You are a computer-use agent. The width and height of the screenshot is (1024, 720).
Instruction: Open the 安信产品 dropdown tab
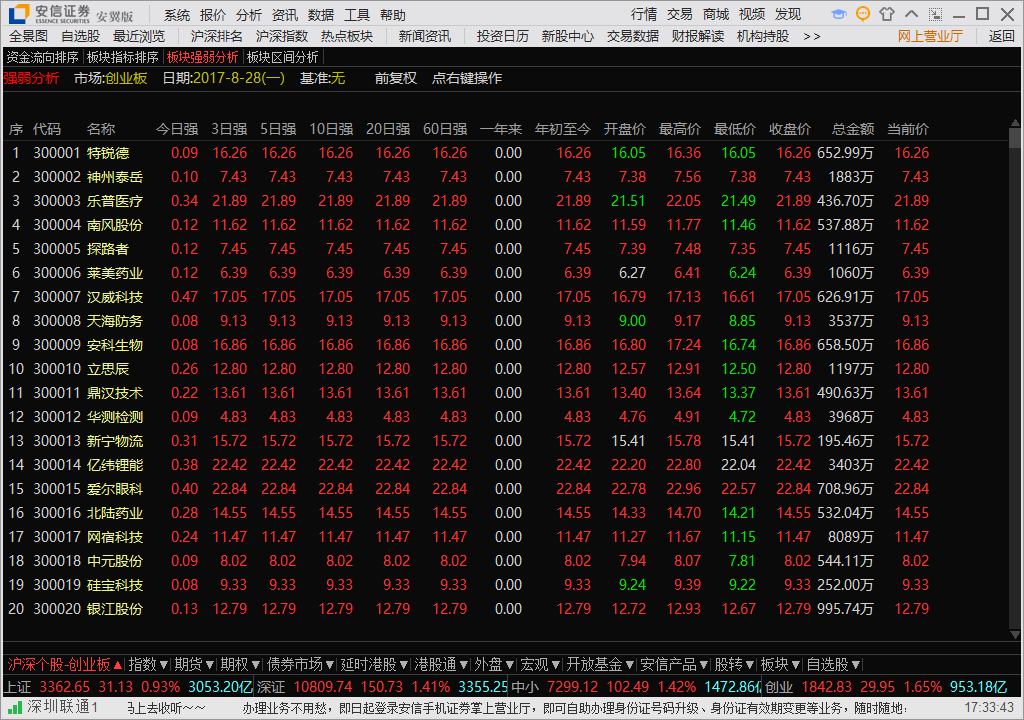click(x=674, y=664)
